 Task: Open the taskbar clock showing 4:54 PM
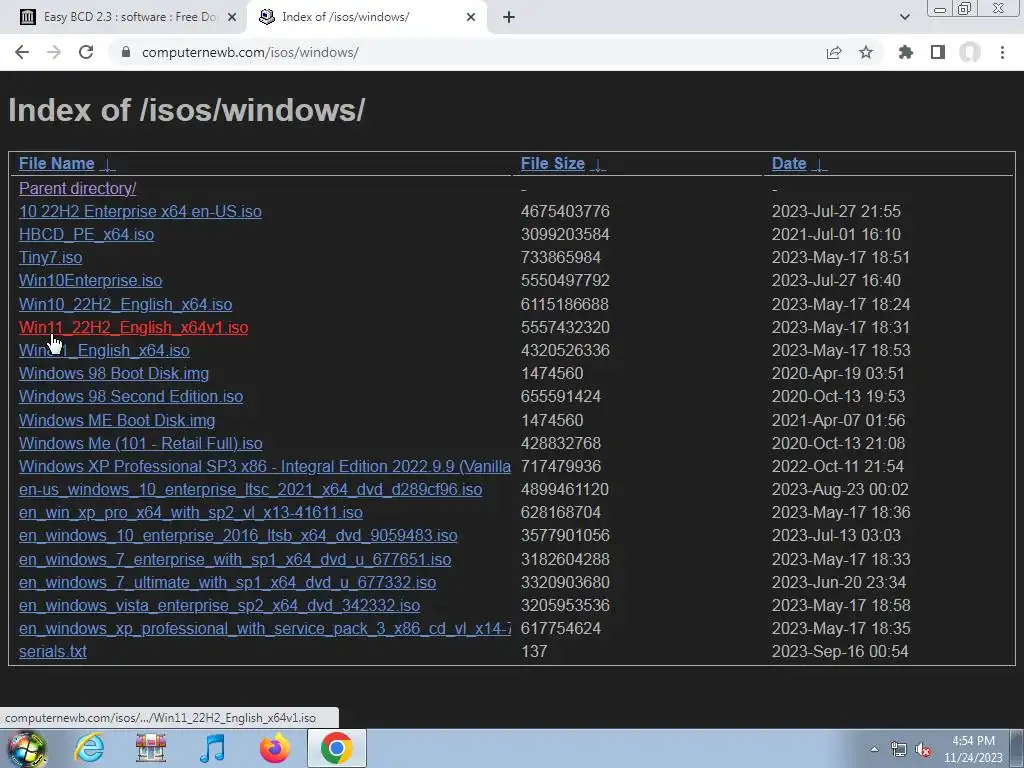point(973,749)
